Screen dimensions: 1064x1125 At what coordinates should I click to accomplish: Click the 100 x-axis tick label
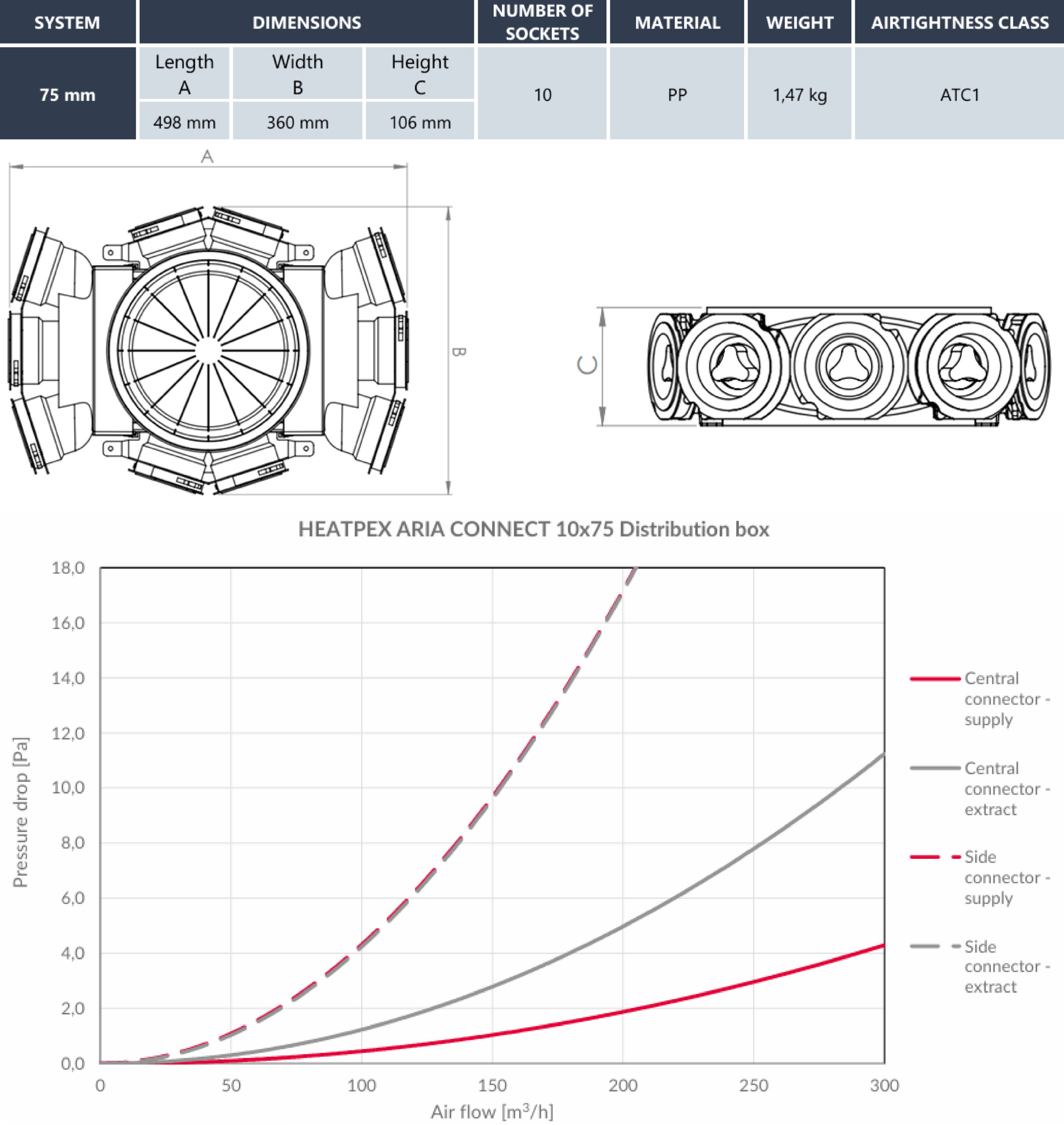tap(361, 1085)
